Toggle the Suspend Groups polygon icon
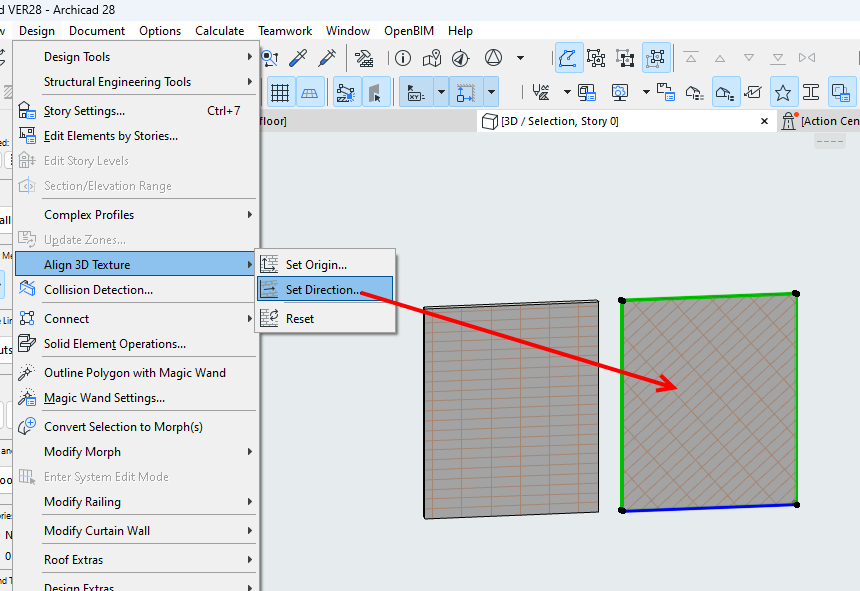The height and width of the screenshot is (591, 860). coord(568,58)
